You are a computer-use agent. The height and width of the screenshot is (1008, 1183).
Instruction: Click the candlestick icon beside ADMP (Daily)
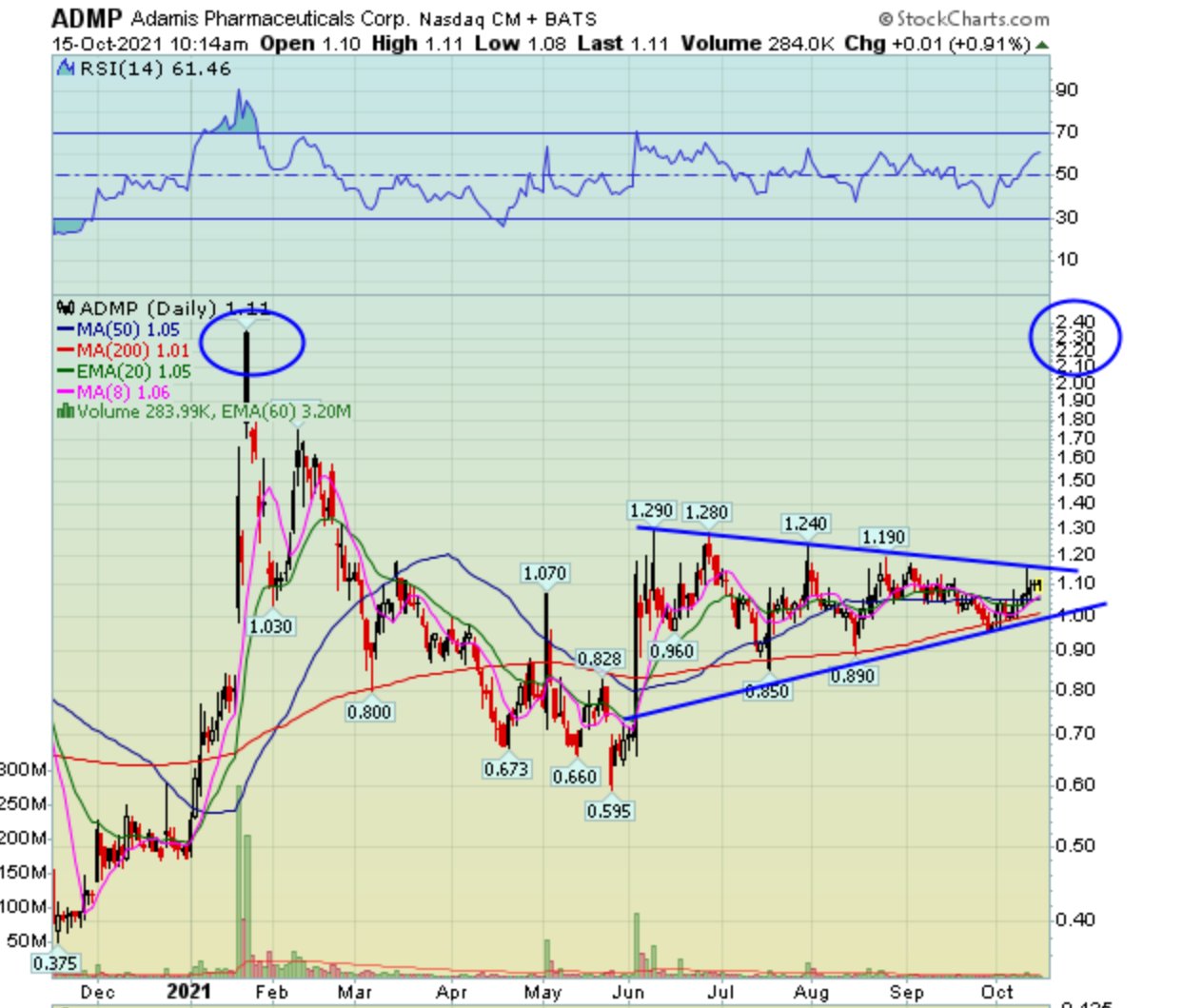(67, 308)
